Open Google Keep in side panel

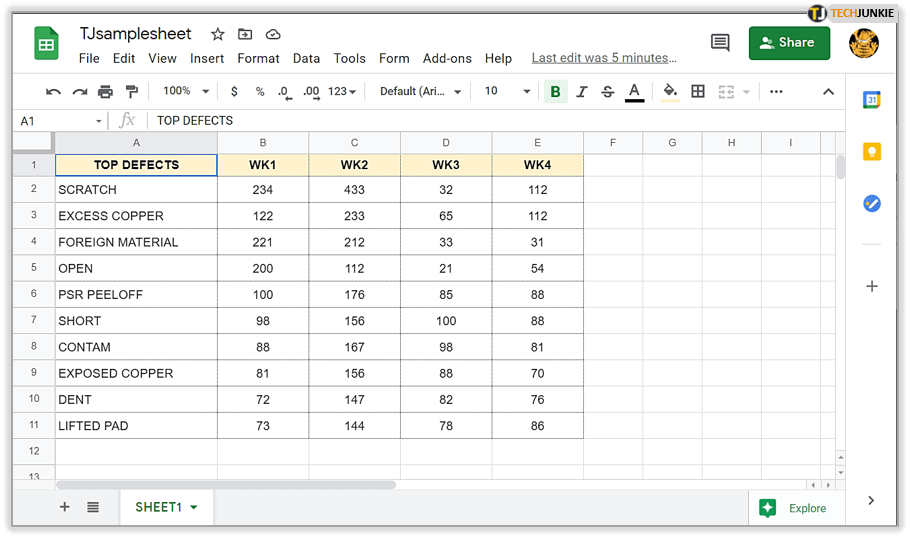coord(871,152)
